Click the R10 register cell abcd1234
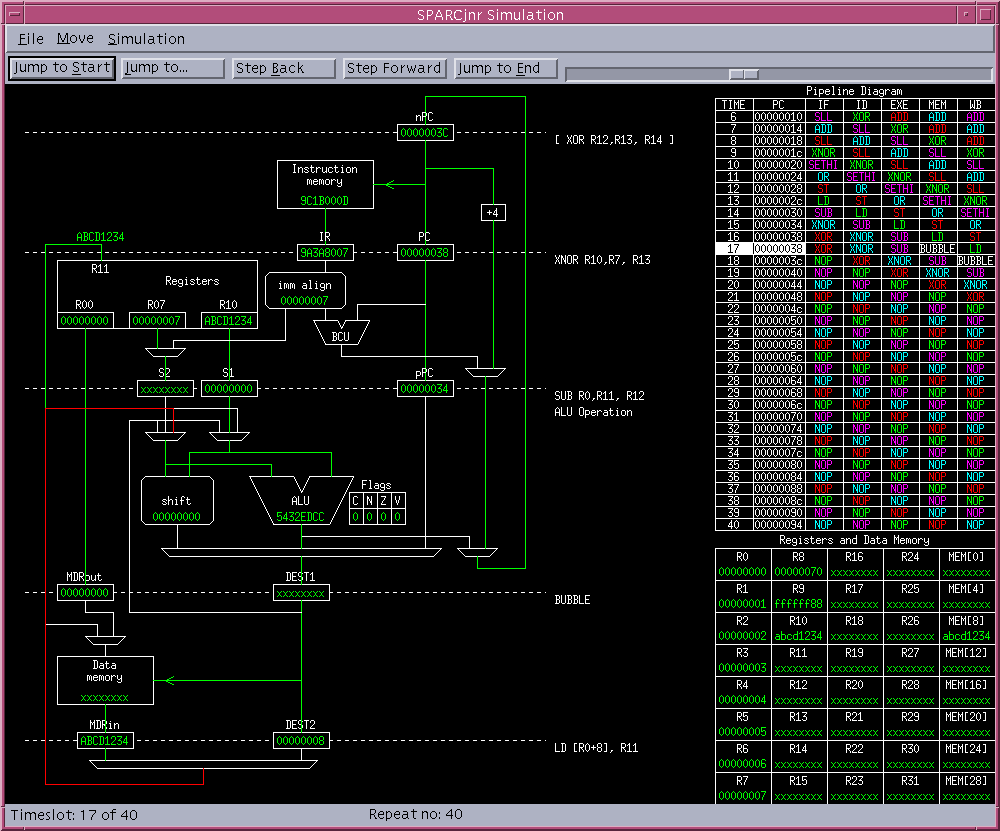The height and width of the screenshot is (831, 1000). point(798,628)
